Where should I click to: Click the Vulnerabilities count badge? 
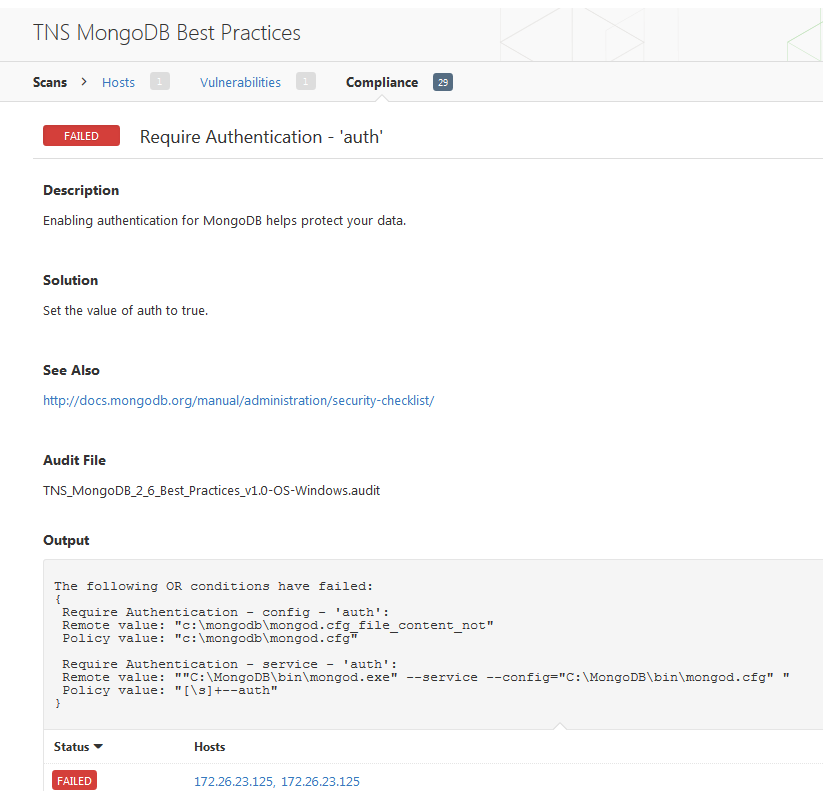305,81
